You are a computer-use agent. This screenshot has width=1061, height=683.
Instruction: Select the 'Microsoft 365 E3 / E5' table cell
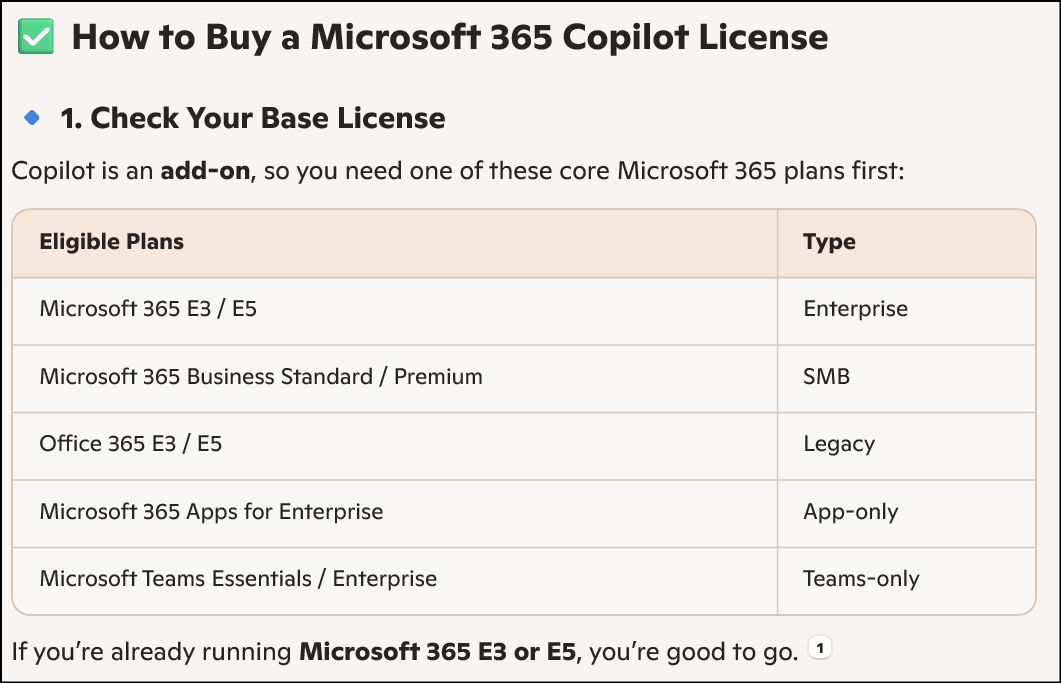tap(148, 309)
